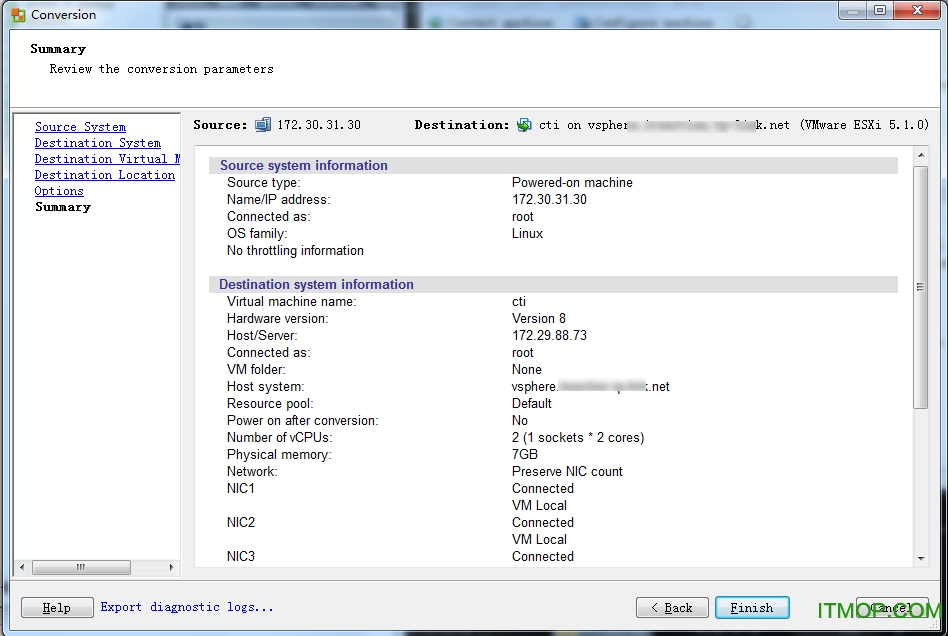
Task: Click the sidebar horizontal scrollbar thumb
Action: click(81, 567)
